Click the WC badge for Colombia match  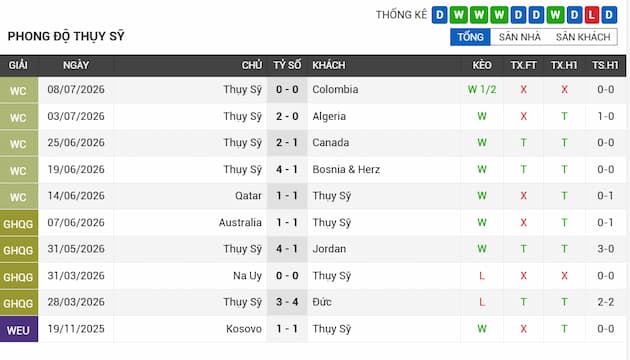19,90
